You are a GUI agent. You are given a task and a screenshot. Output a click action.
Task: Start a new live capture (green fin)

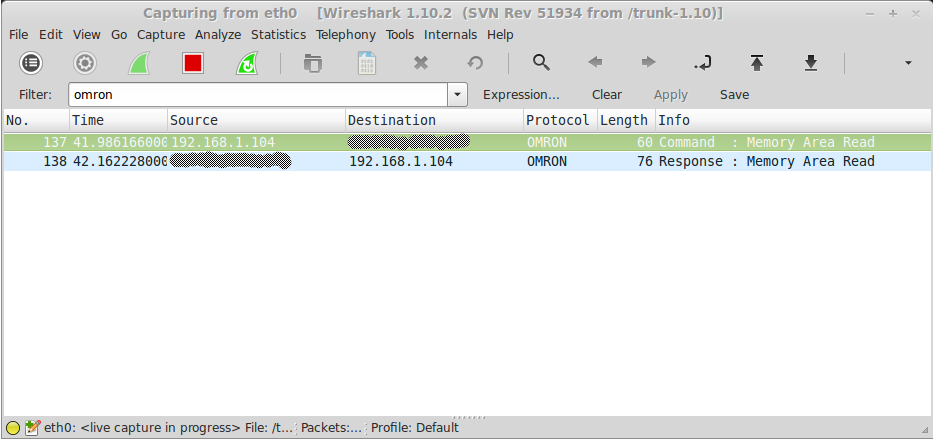point(139,62)
